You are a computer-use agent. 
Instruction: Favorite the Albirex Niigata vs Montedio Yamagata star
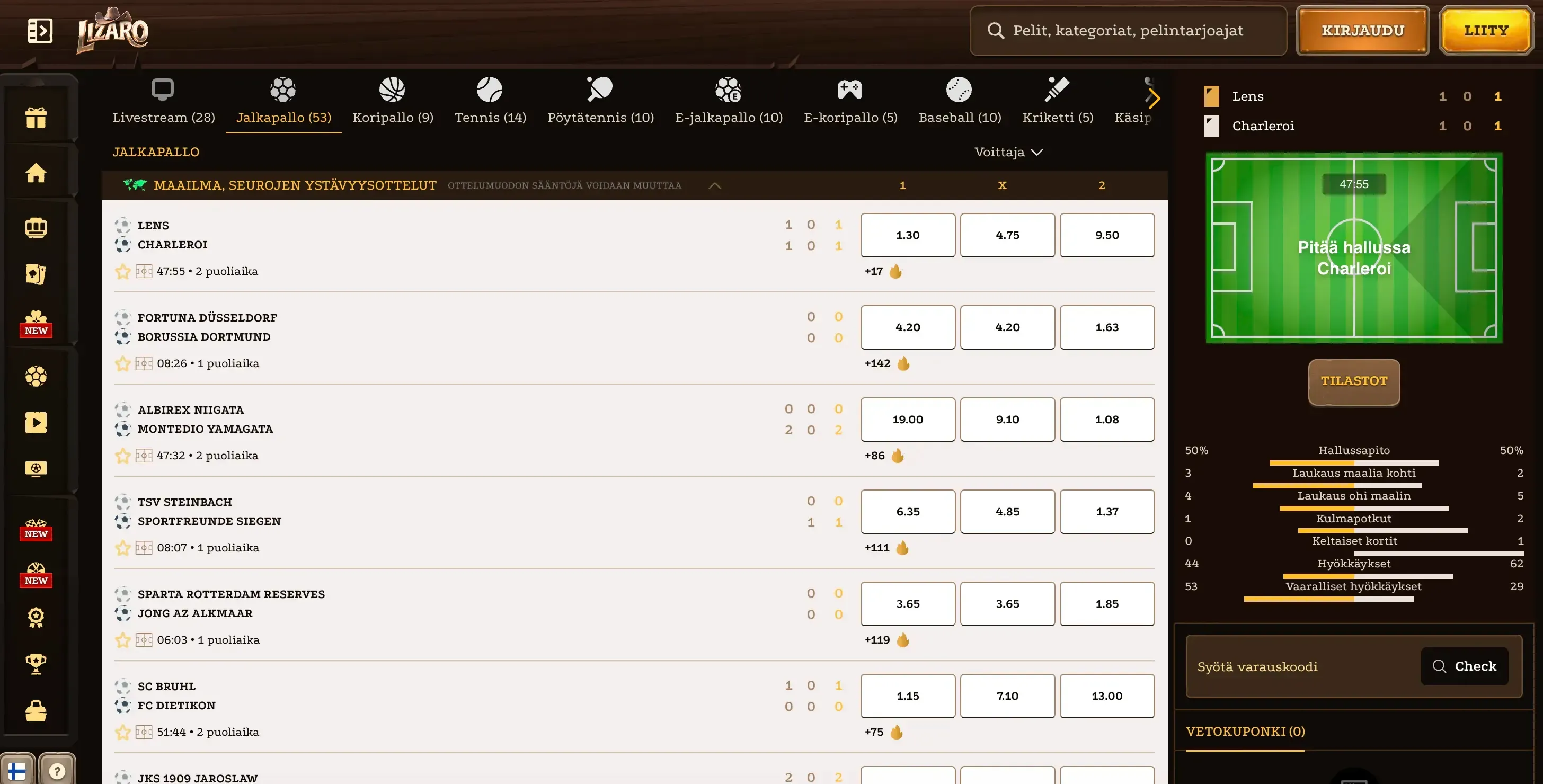(x=123, y=456)
